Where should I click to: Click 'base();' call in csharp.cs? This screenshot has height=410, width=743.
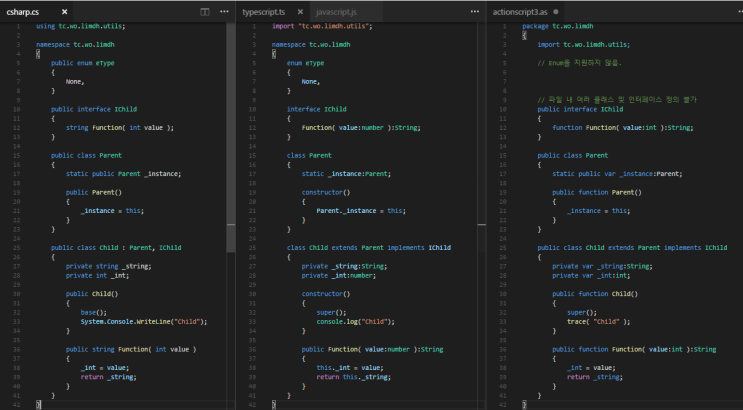[93, 312]
